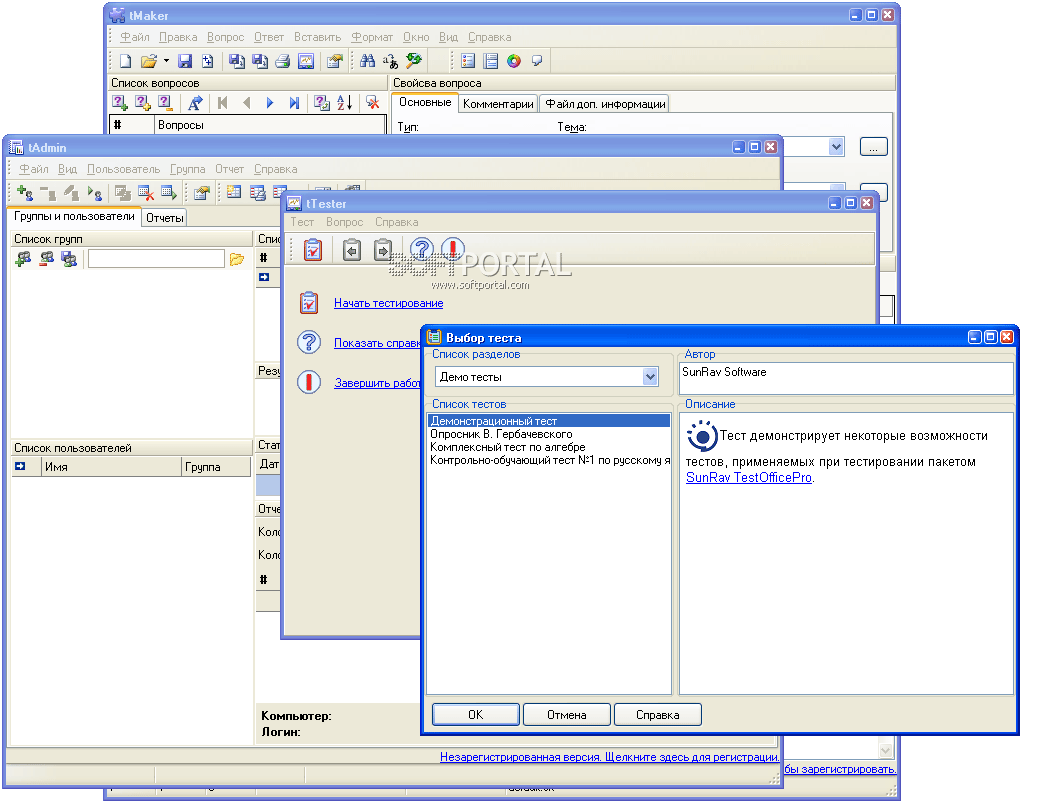Viewport: 1038px width, 804px height.
Task: Click the Open folder icon in tMaker toolbar
Action: click(149, 62)
